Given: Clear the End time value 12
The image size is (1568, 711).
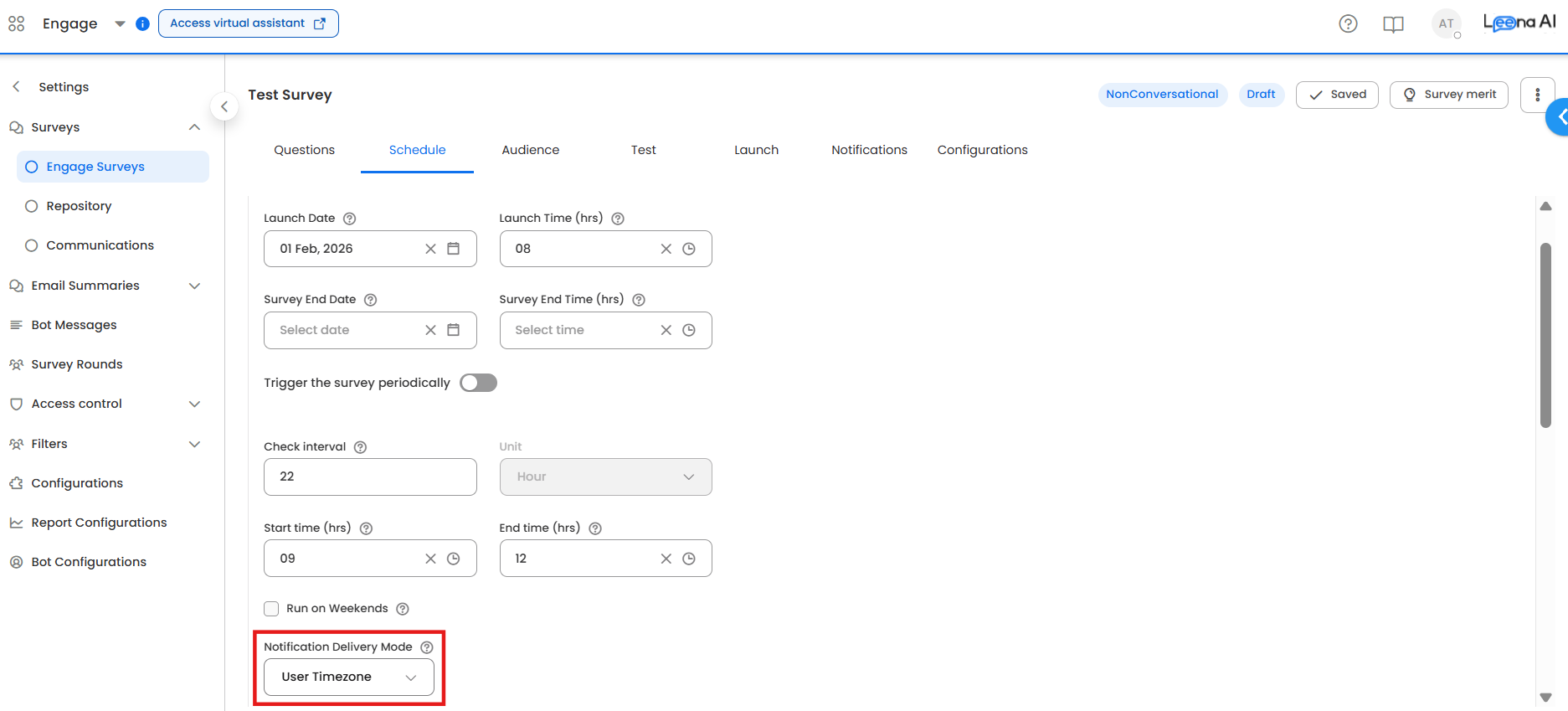Looking at the screenshot, I should coord(666,559).
